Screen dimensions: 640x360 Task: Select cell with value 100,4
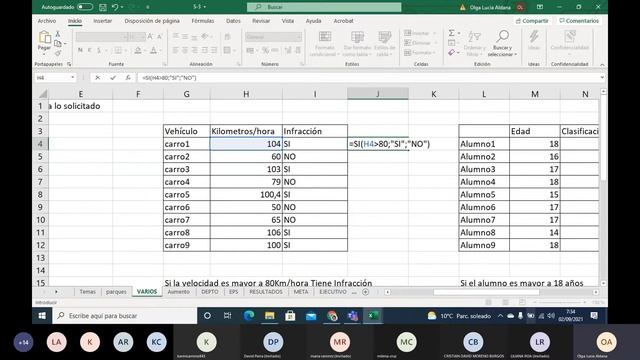246,194
